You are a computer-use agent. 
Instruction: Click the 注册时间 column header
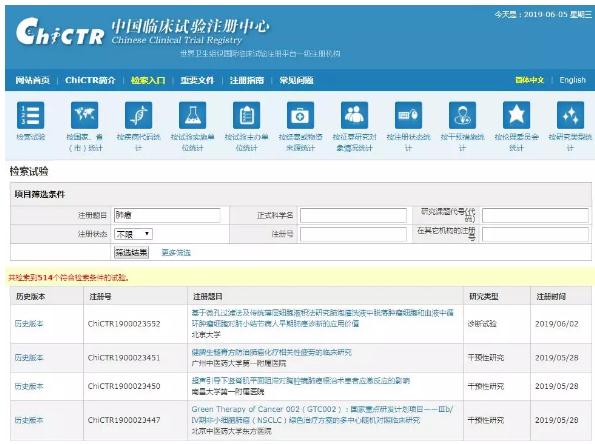tap(551, 296)
